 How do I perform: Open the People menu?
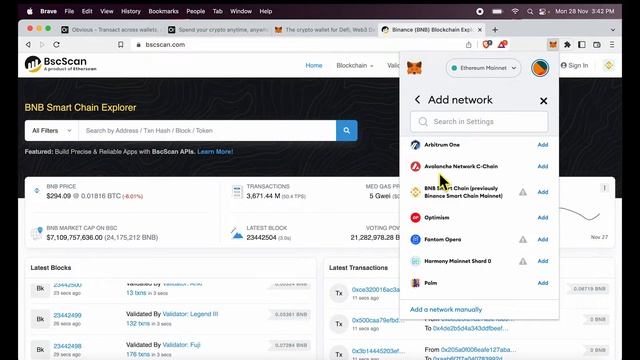coord(196,11)
